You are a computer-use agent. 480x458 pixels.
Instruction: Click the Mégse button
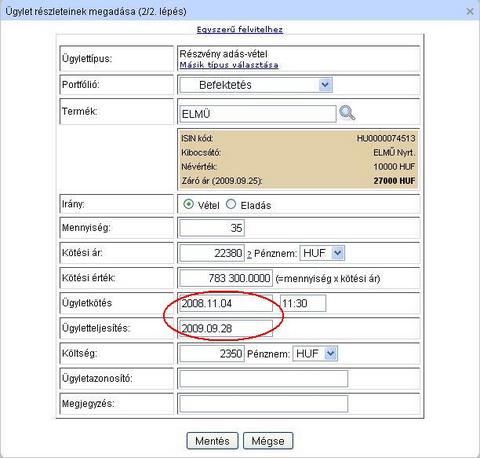tap(268, 441)
